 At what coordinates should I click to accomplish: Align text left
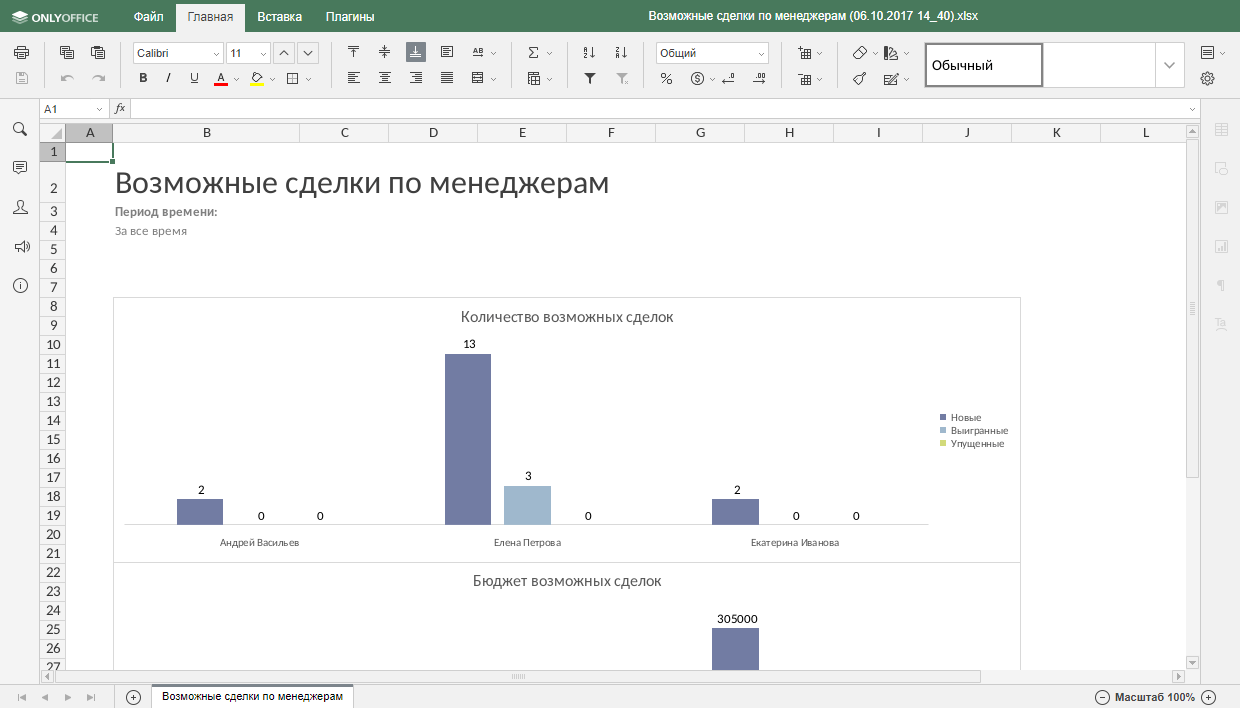click(353, 78)
